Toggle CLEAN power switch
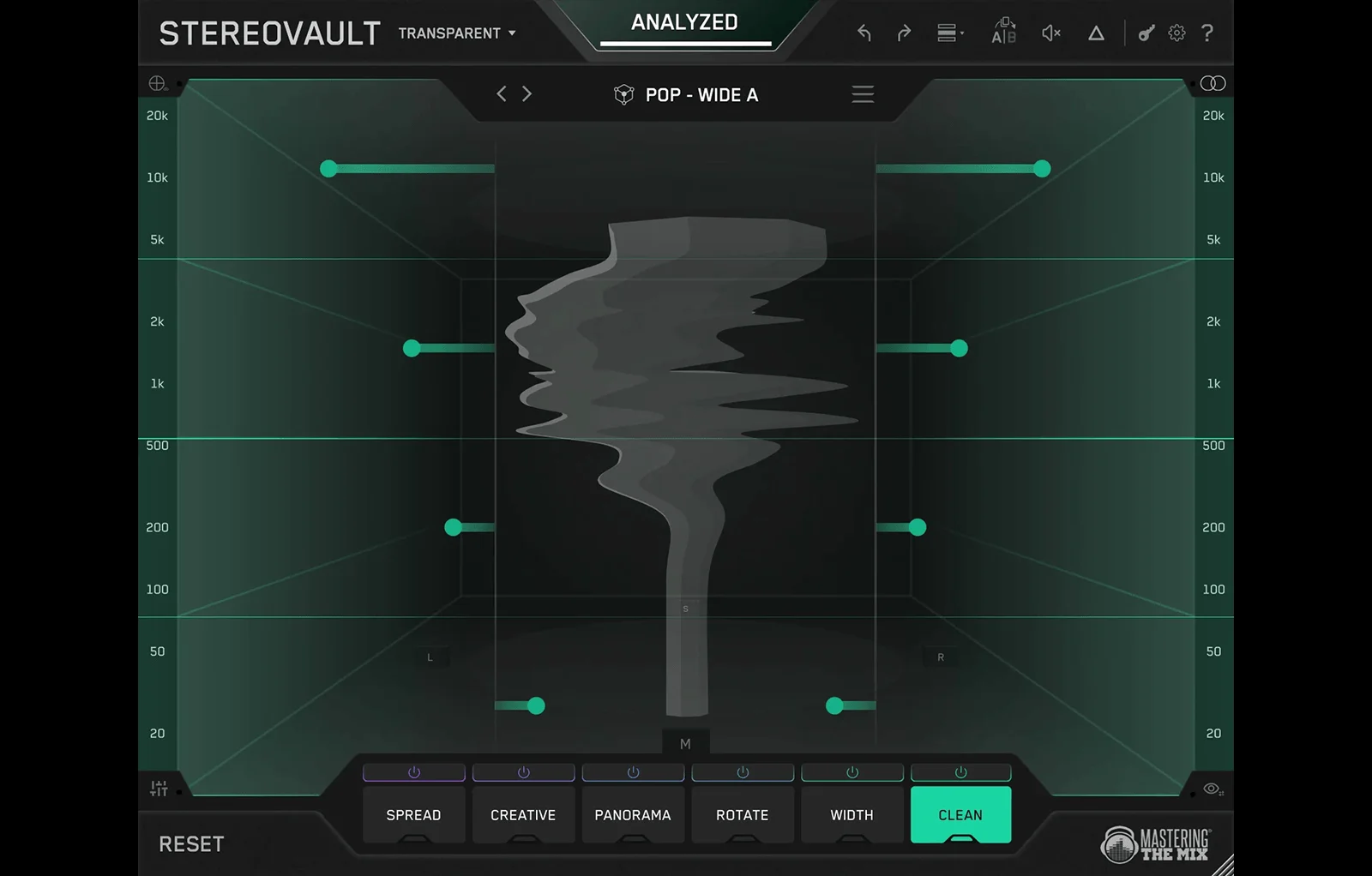This screenshot has width=1372, height=876. click(961, 772)
